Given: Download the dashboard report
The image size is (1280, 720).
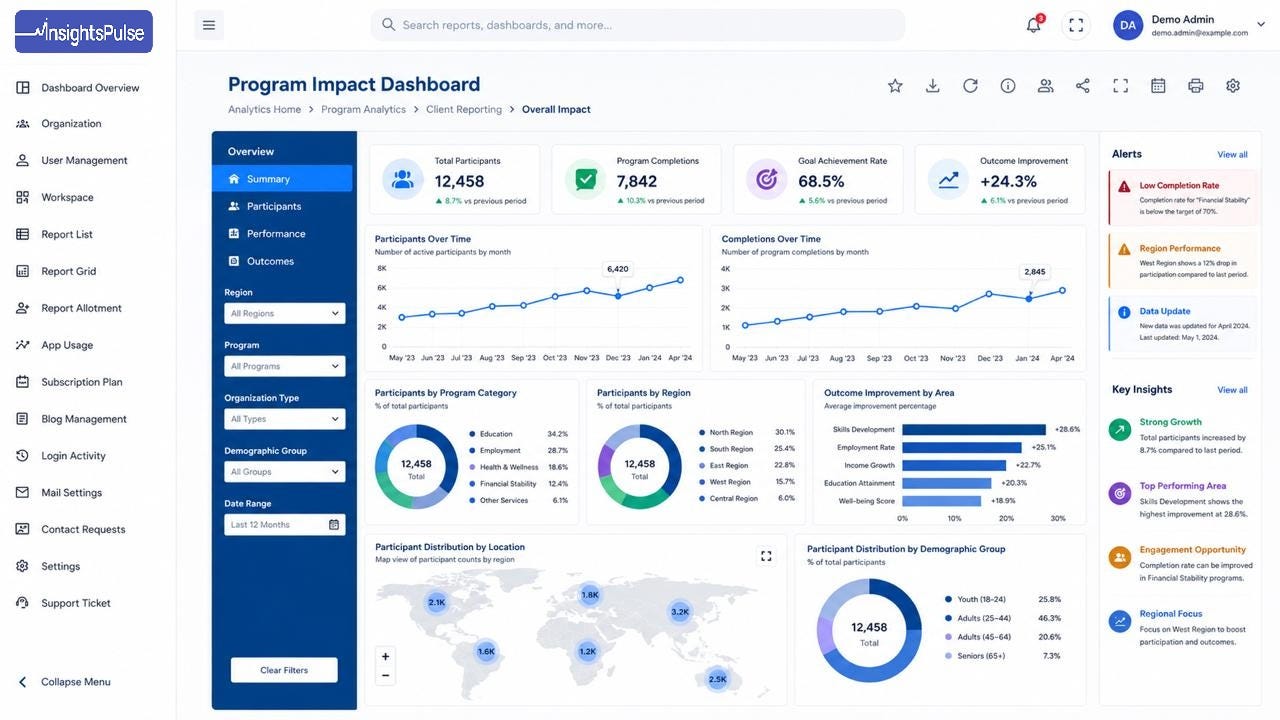Looking at the screenshot, I should click(x=932, y=86).
